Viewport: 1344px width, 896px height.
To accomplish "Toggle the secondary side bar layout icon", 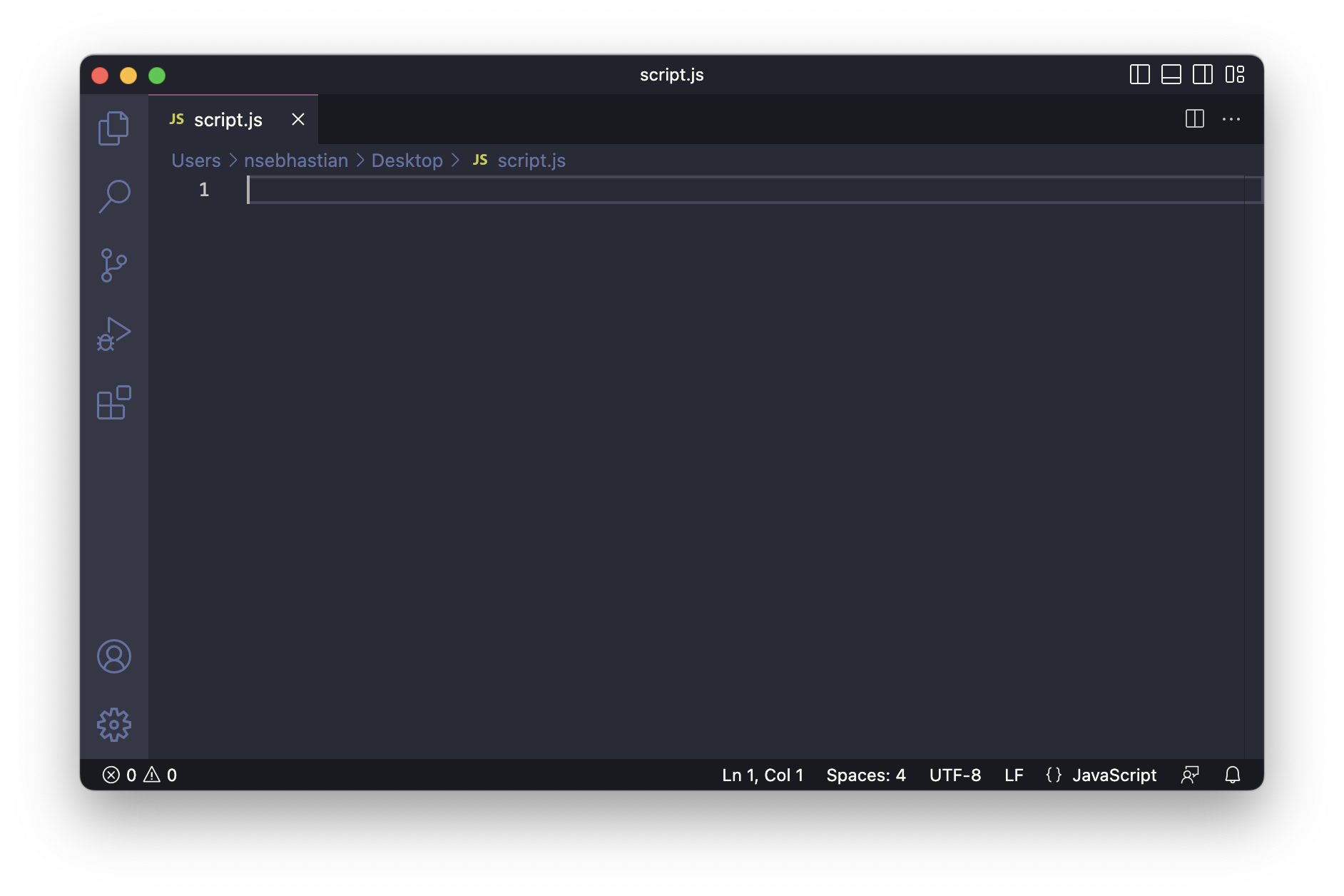I will pos(1203,74).
